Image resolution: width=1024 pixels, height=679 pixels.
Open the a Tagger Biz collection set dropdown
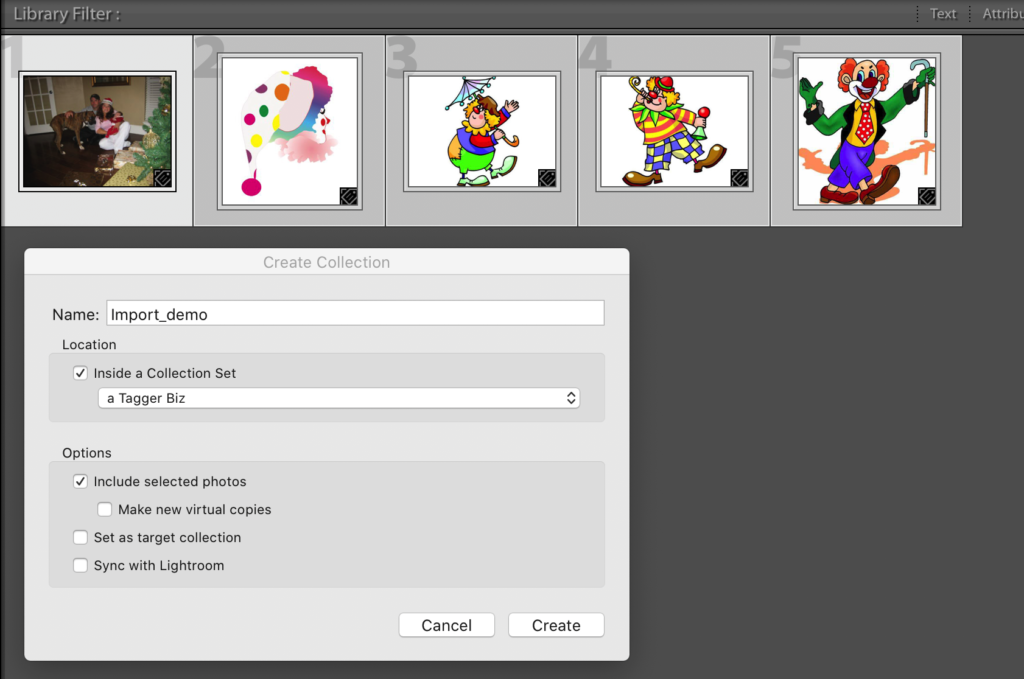coord(340,398)
